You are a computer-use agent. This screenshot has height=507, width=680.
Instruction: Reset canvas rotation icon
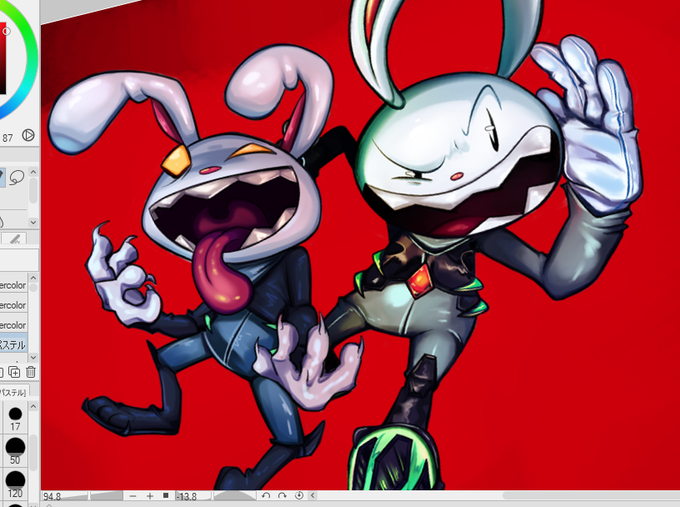coord(299,495)
